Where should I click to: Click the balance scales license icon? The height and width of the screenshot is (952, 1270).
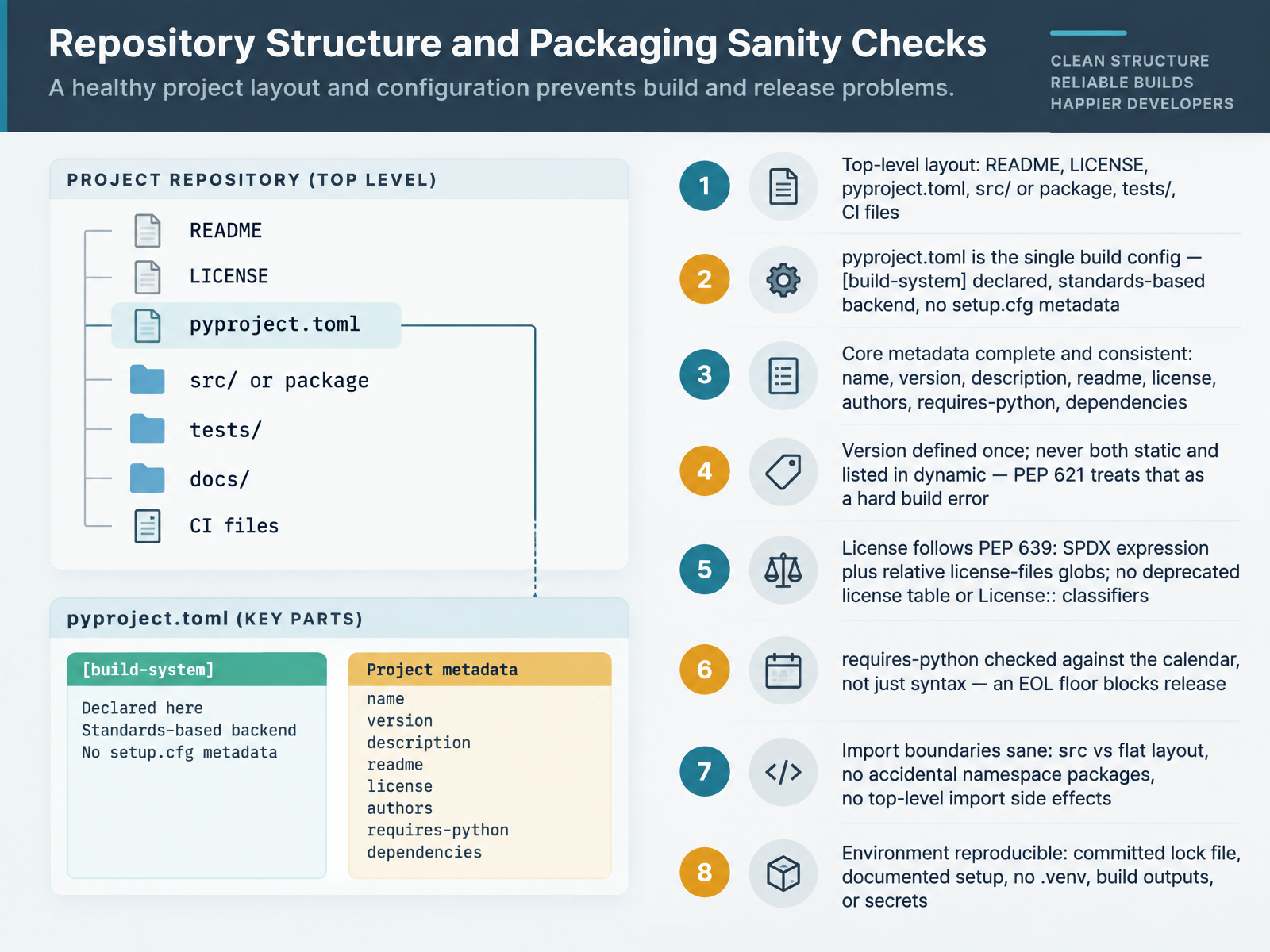783,570
